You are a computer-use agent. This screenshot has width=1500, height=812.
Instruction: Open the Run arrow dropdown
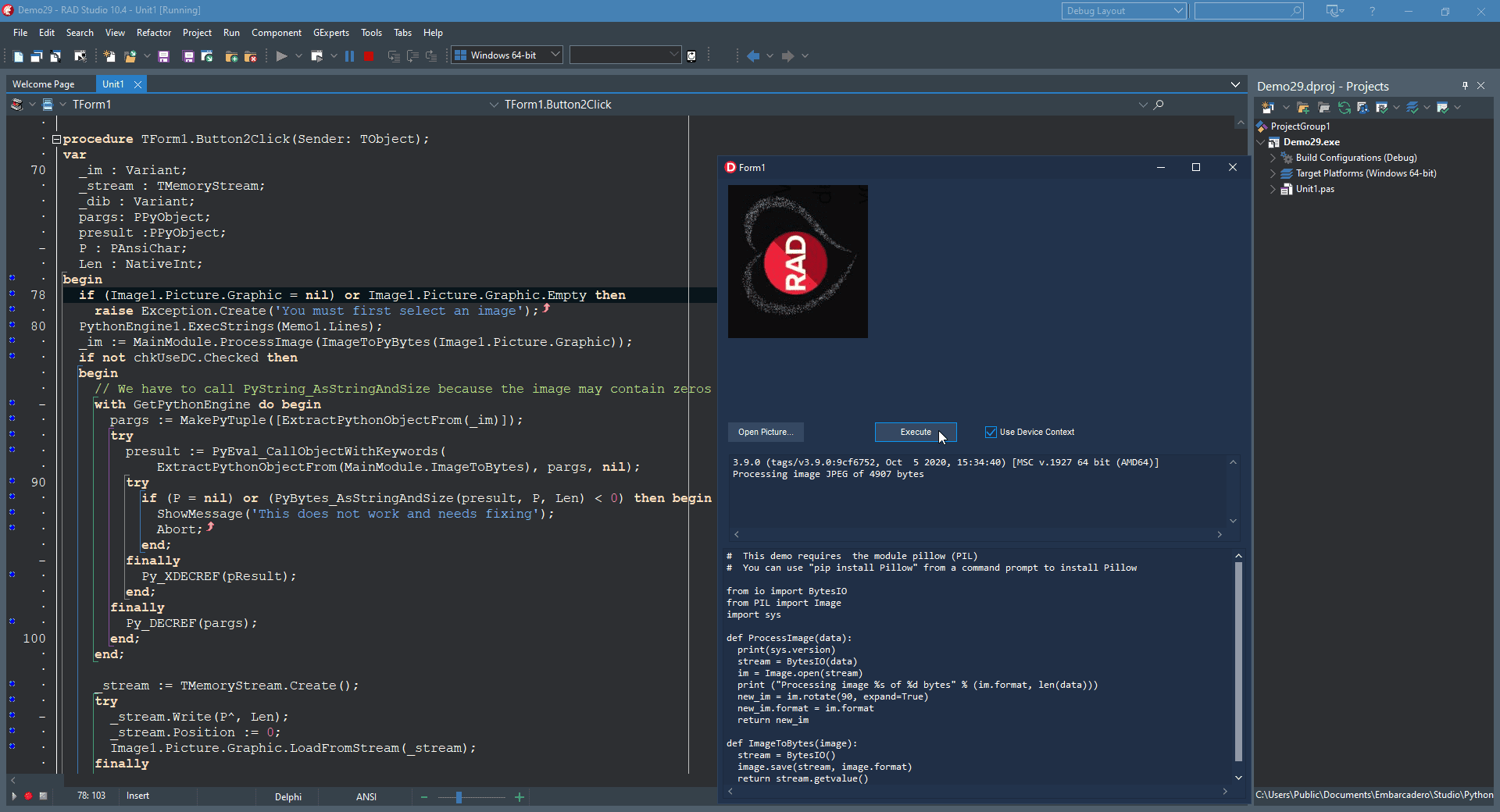click(x=298, y=56)
